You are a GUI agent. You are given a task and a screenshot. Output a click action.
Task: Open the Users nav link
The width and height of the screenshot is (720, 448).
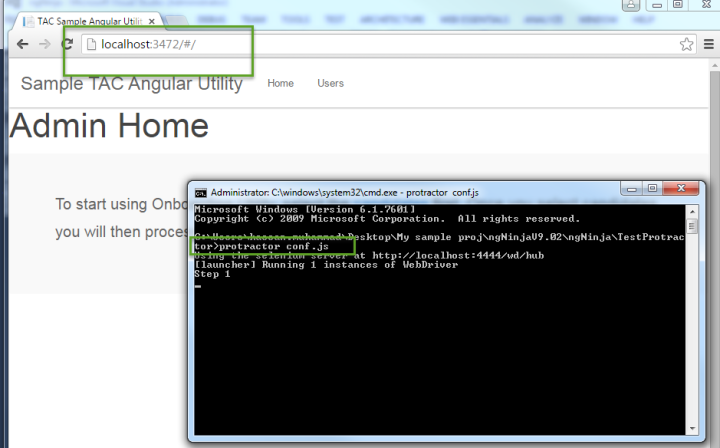(x=331, y=83)
